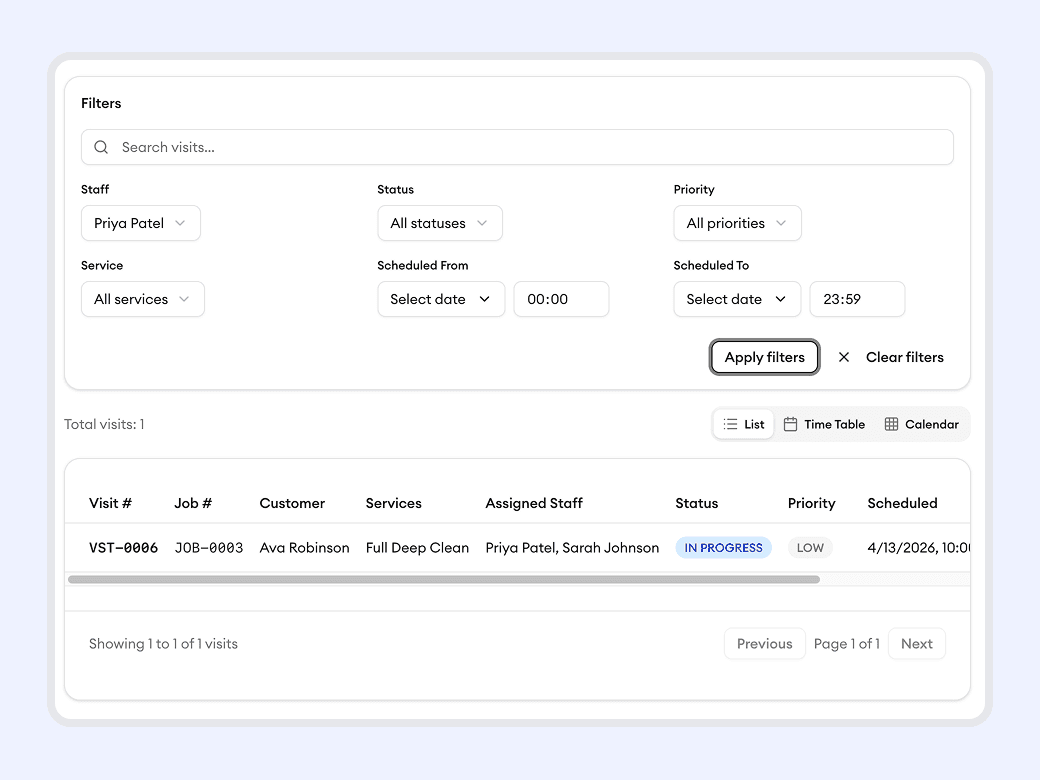Expand the All services dropdown
Viewport: 1040px width, 780px height.
click(142, 299)
